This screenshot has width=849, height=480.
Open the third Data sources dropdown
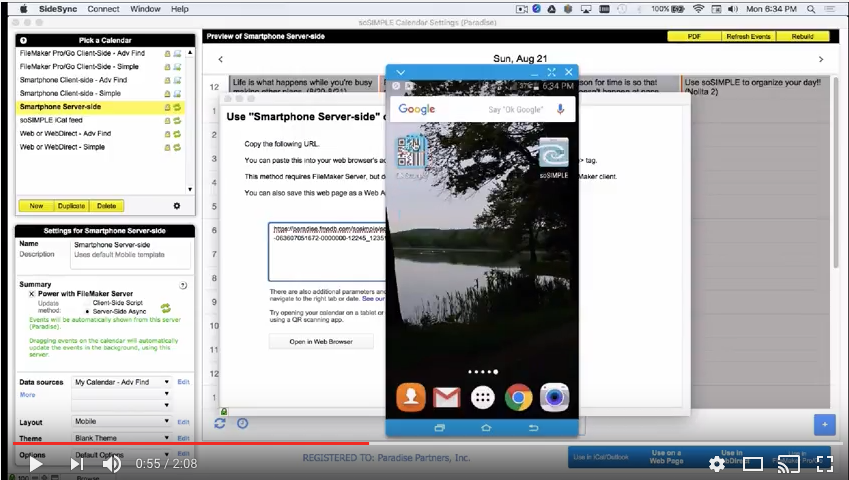pyautogui.click(x=122, y=405)
